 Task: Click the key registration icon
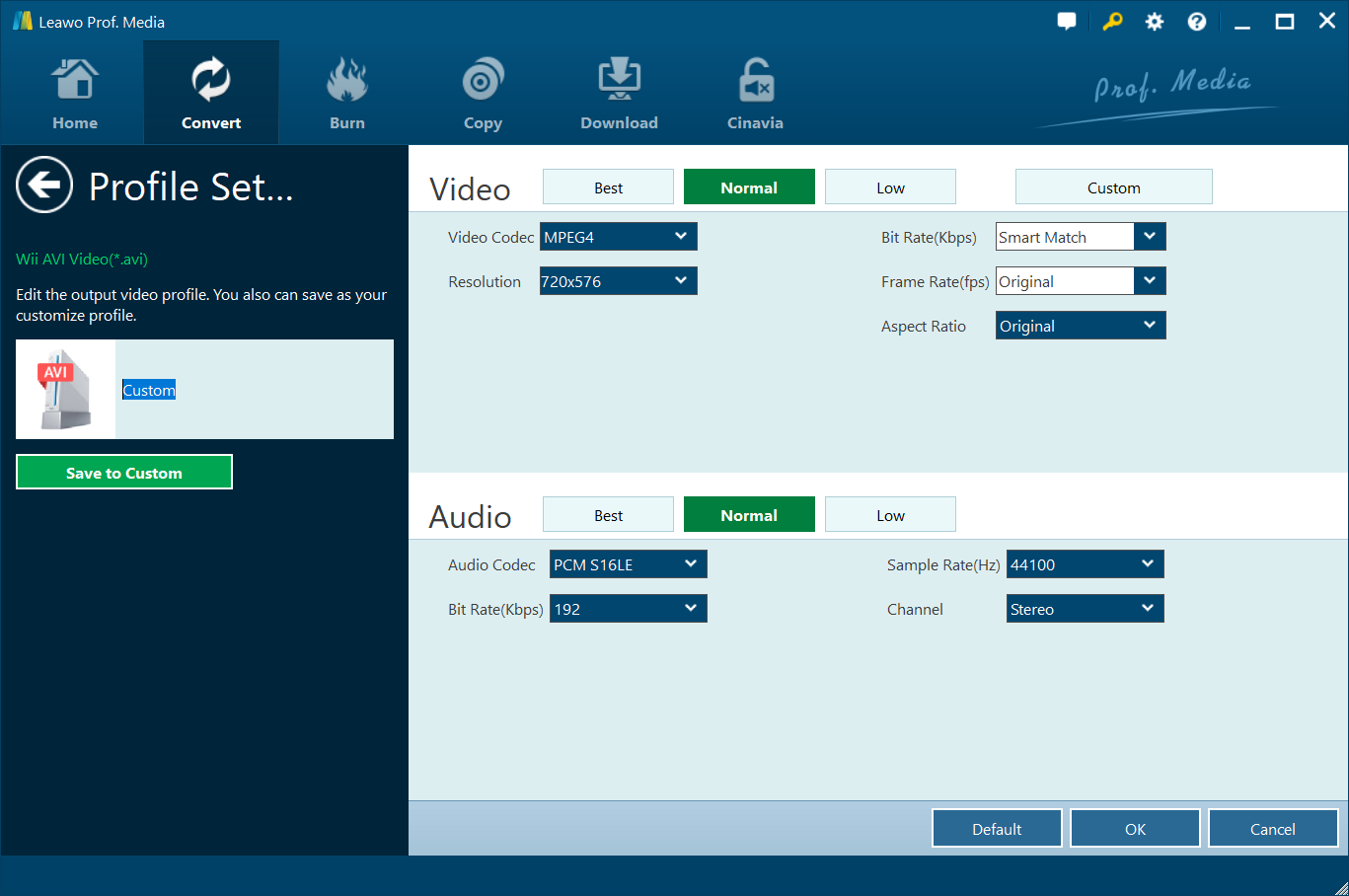(1112, 22)
